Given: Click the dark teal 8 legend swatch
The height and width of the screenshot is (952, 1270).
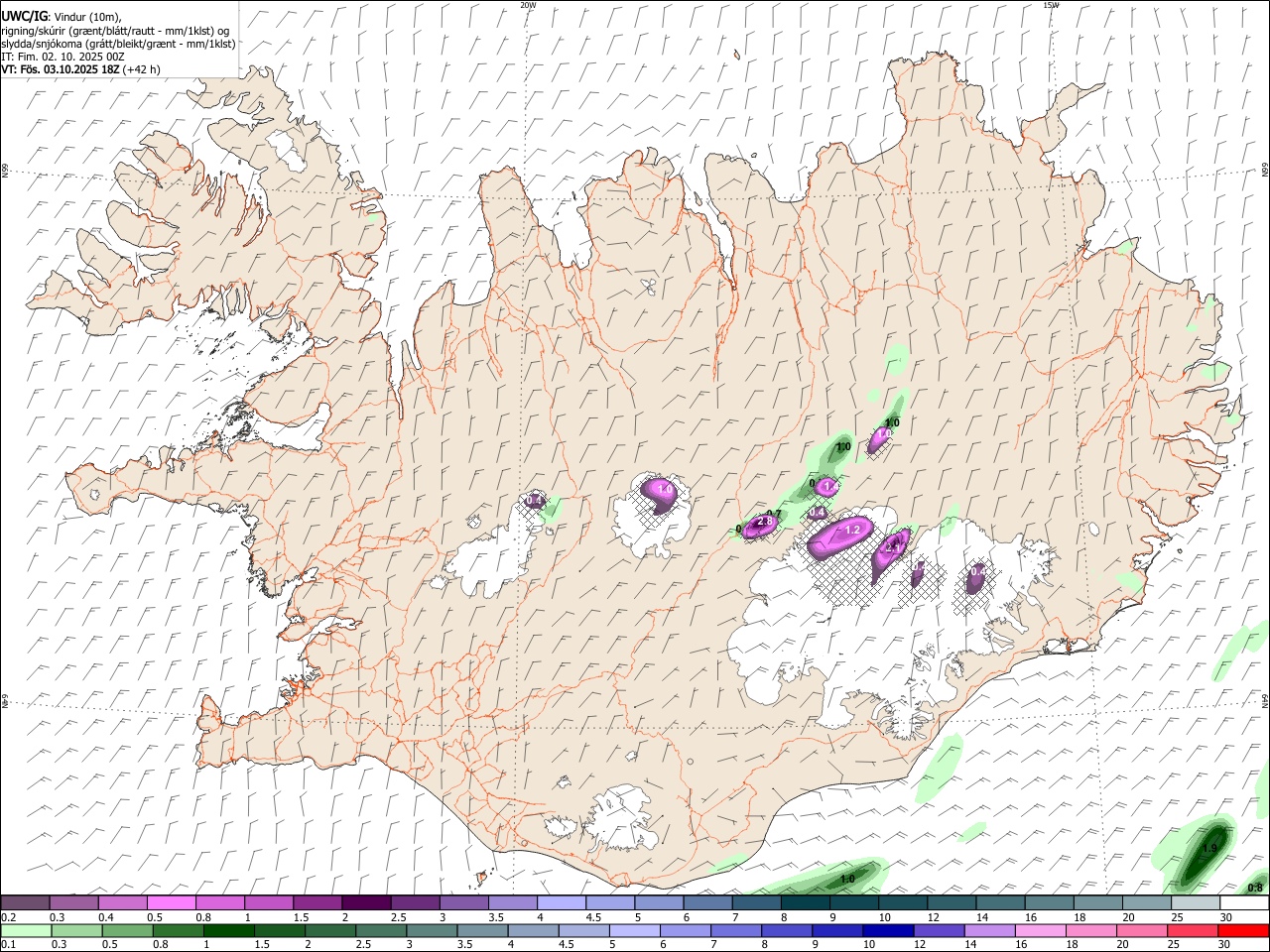Looking at the screenshot, I should [806, 902].
